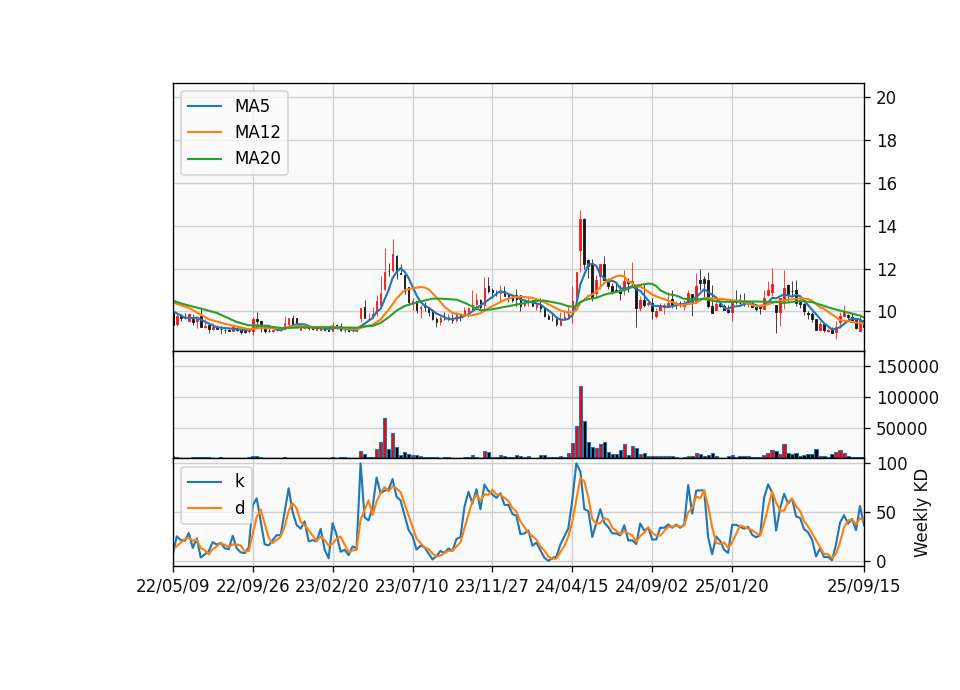
Task: Click the blue k legend line sample
Action: pos(204,481)
